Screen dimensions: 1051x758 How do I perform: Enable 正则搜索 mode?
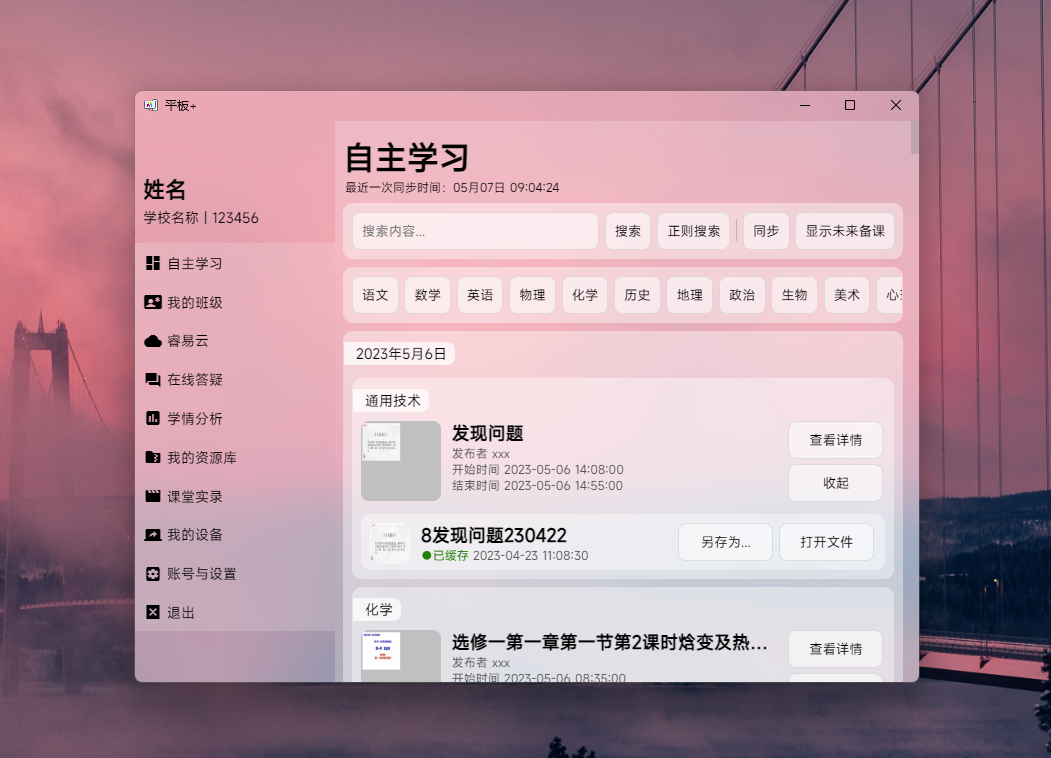(x=693, y=231)
